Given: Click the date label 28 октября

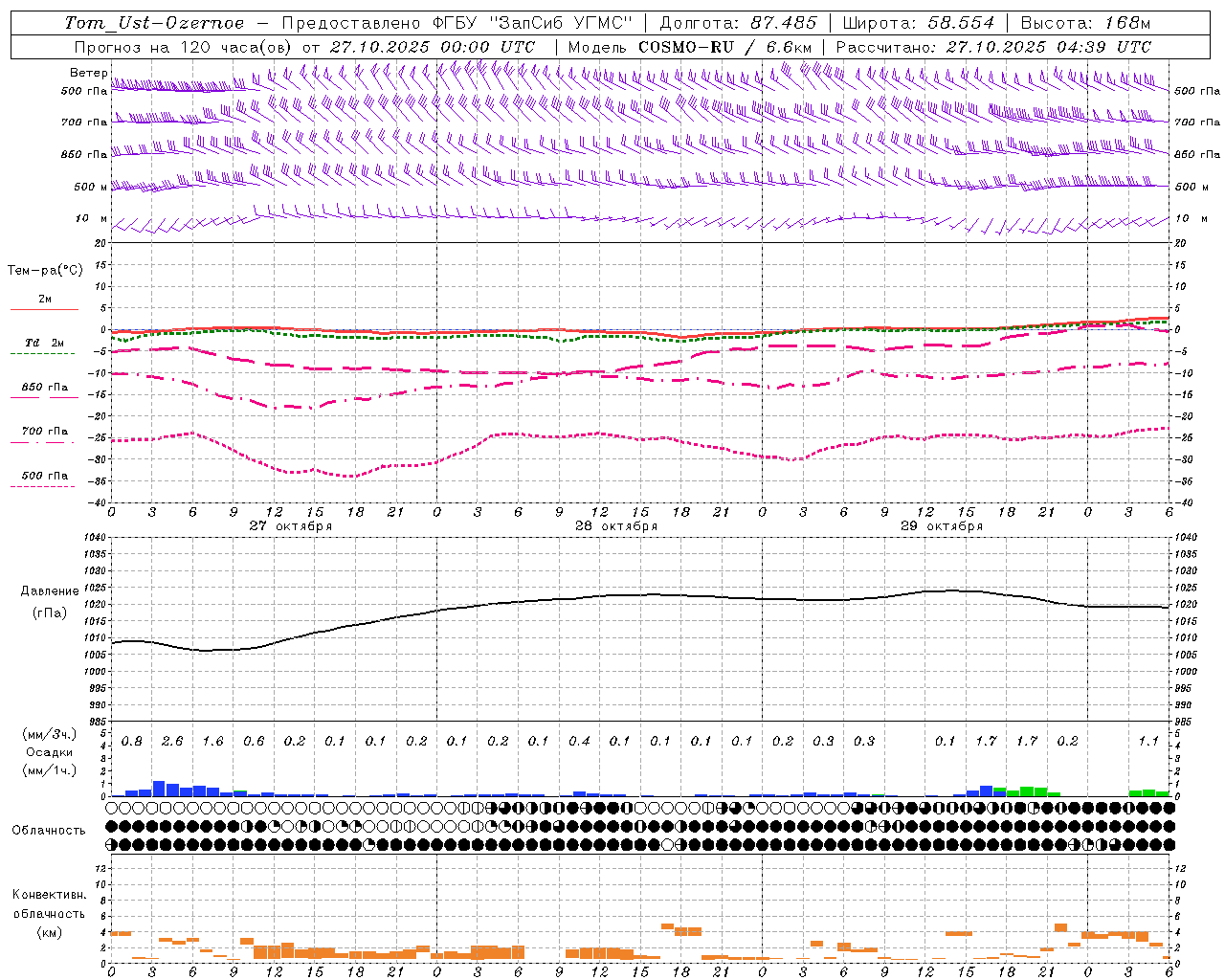Looking at the screenshot, I should point(616,526).
